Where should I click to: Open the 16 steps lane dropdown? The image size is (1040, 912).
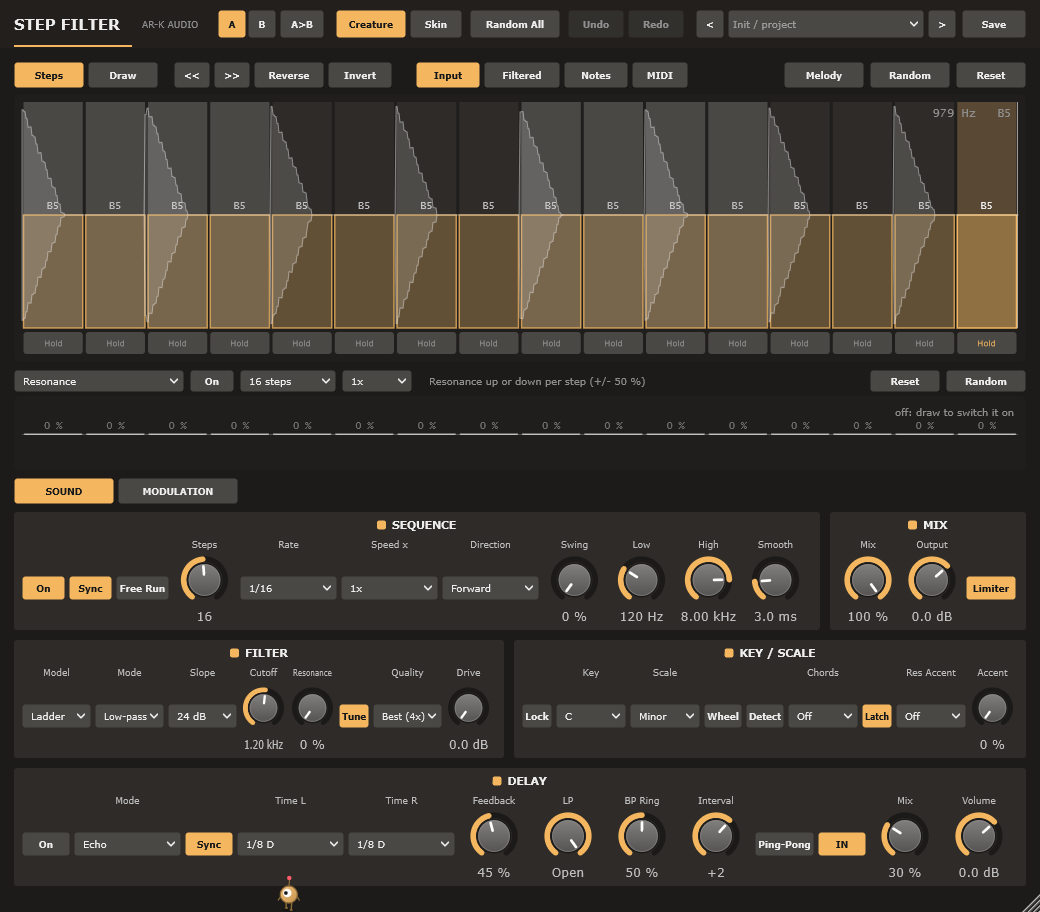coord(288,381)
